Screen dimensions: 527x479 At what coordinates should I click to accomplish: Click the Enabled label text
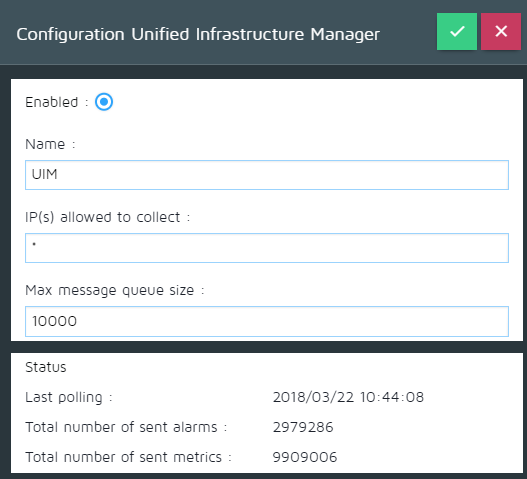(52, 102)
